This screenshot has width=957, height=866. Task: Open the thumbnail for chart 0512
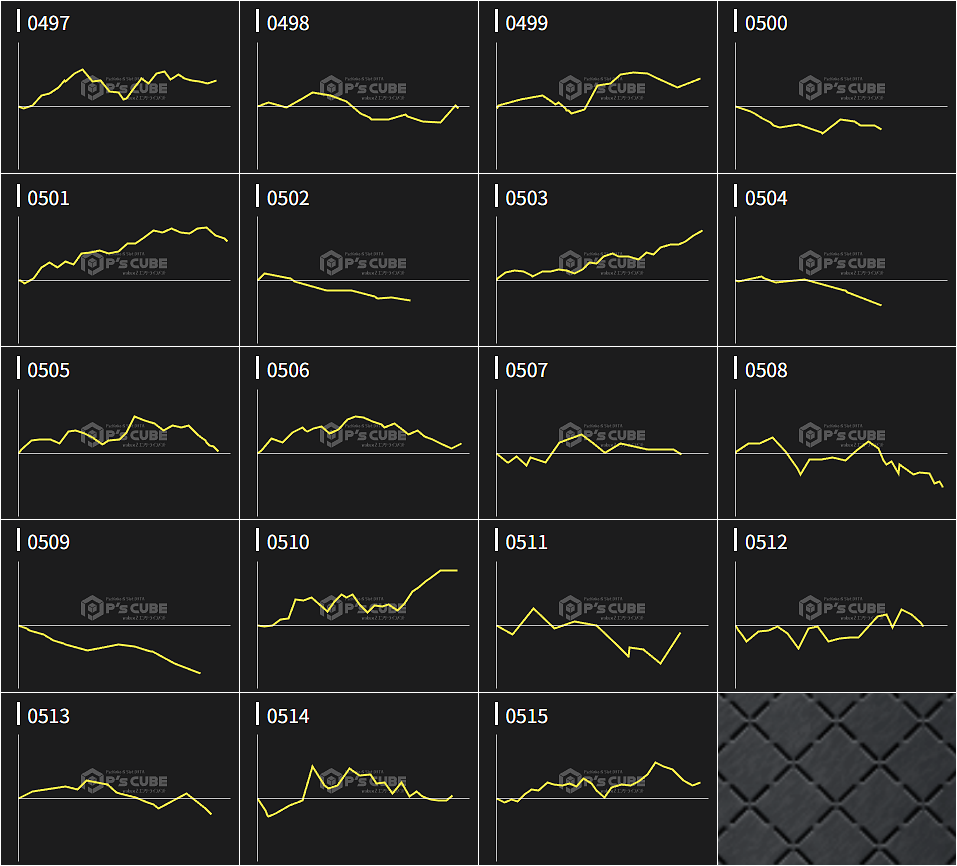tap(837, 606)
